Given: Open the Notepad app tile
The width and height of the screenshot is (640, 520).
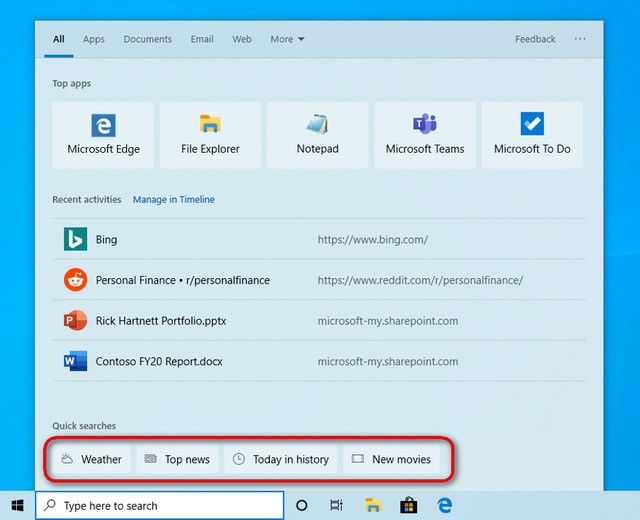Looking at the screenshot, I should point(318,135).
